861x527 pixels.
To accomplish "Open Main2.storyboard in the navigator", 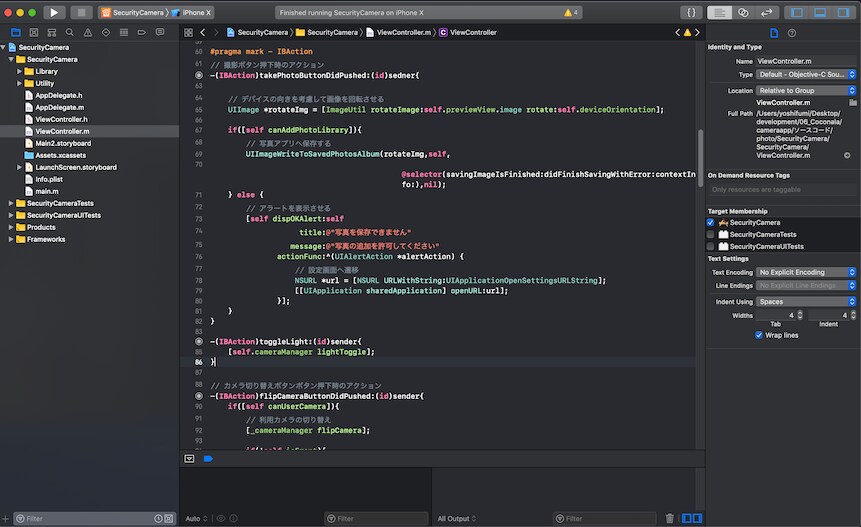I will pos(63,143).
